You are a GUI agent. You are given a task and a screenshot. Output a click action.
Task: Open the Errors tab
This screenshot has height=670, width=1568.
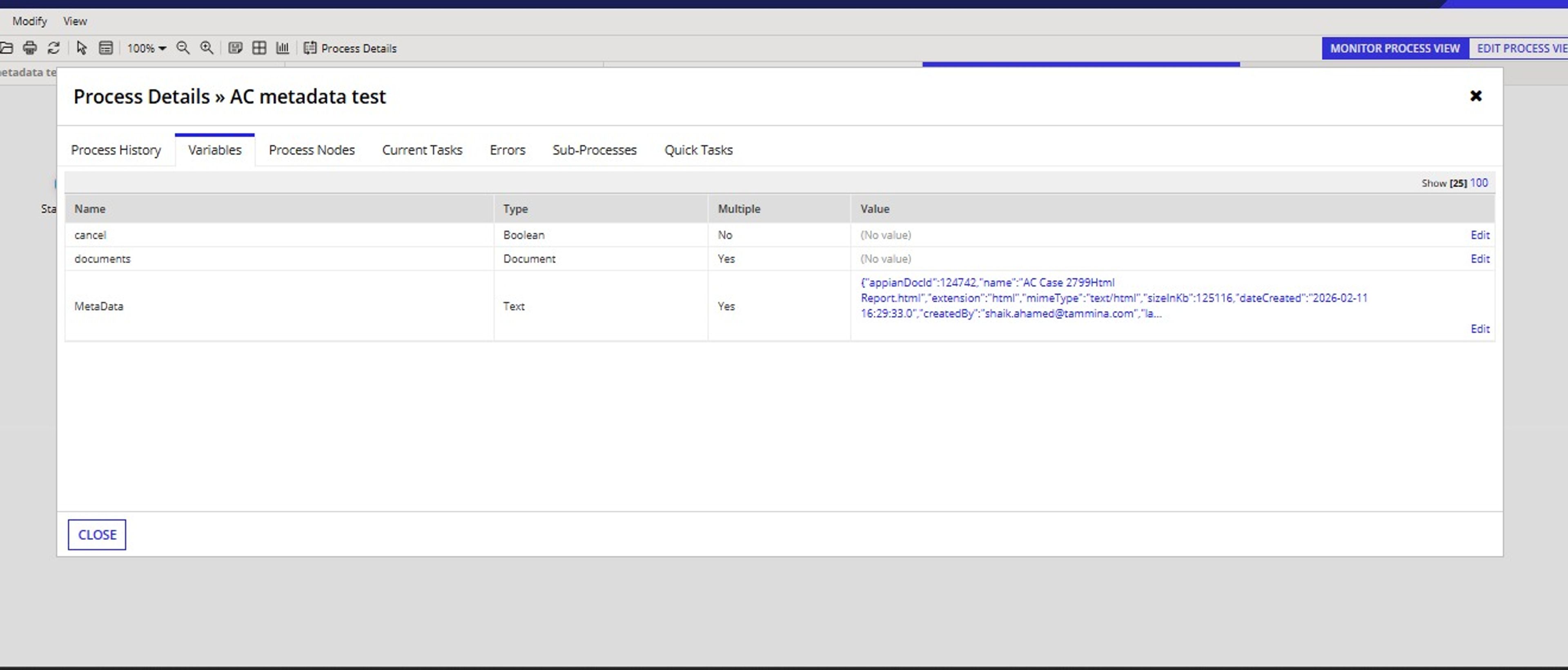[507, 150]
